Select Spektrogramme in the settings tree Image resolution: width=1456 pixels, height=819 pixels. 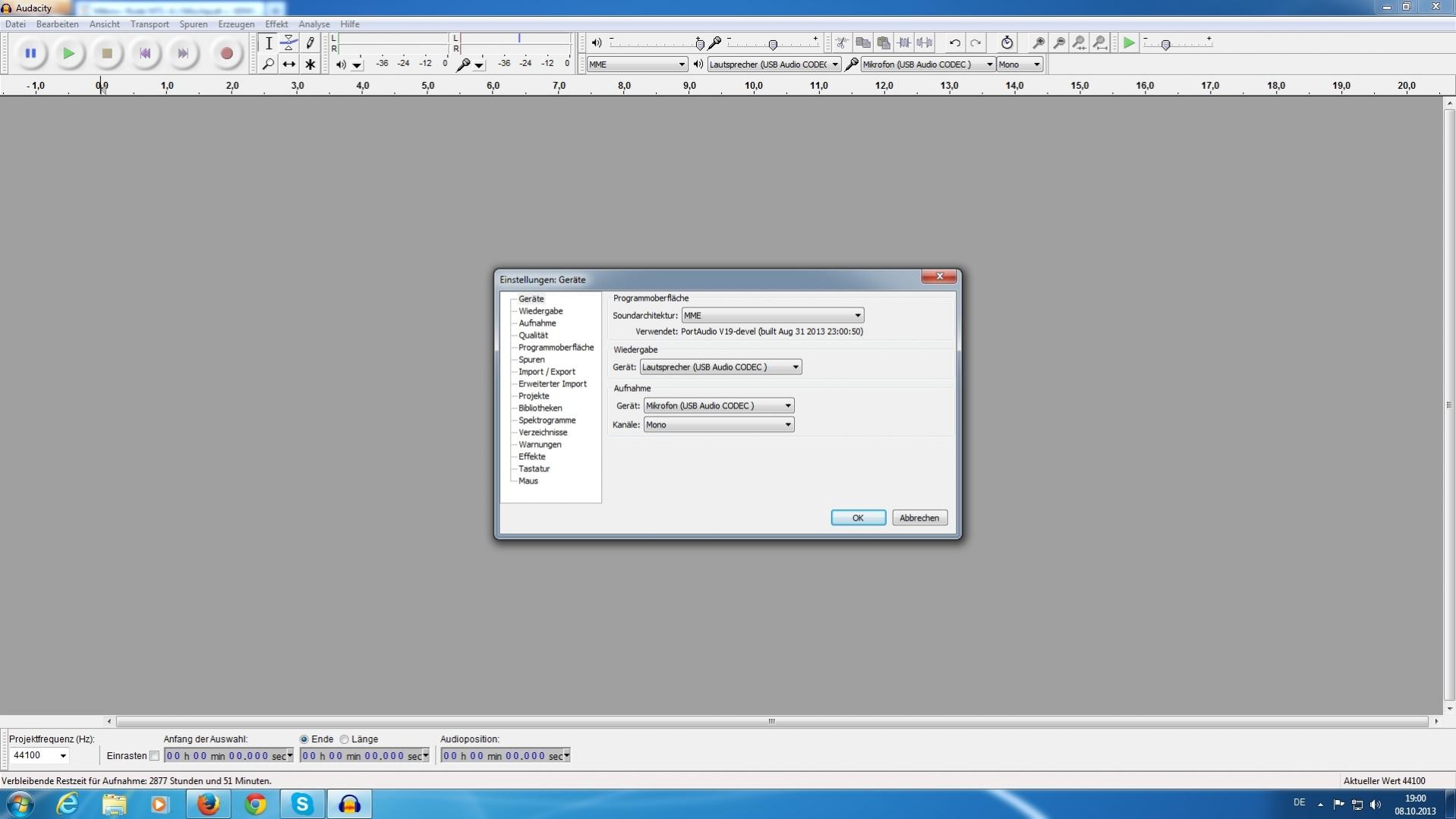(x=547, y=421)
